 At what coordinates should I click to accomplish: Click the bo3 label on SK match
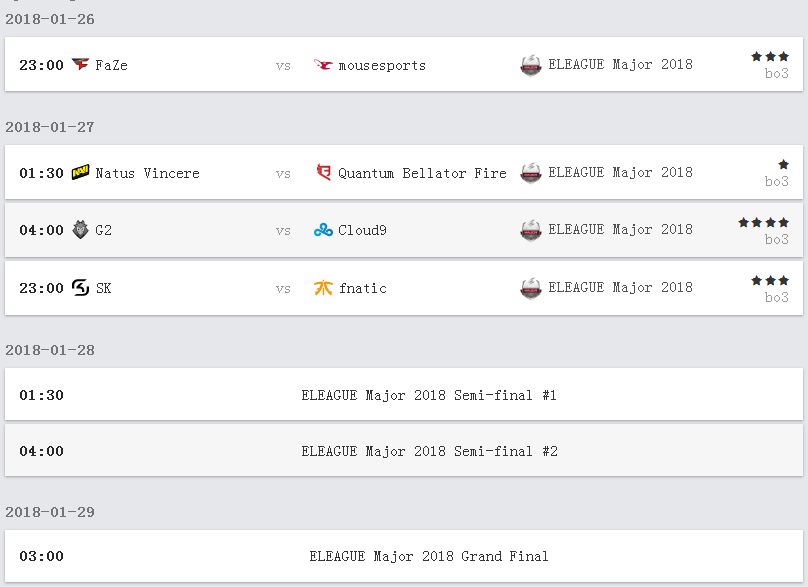(x=777, y=297)
